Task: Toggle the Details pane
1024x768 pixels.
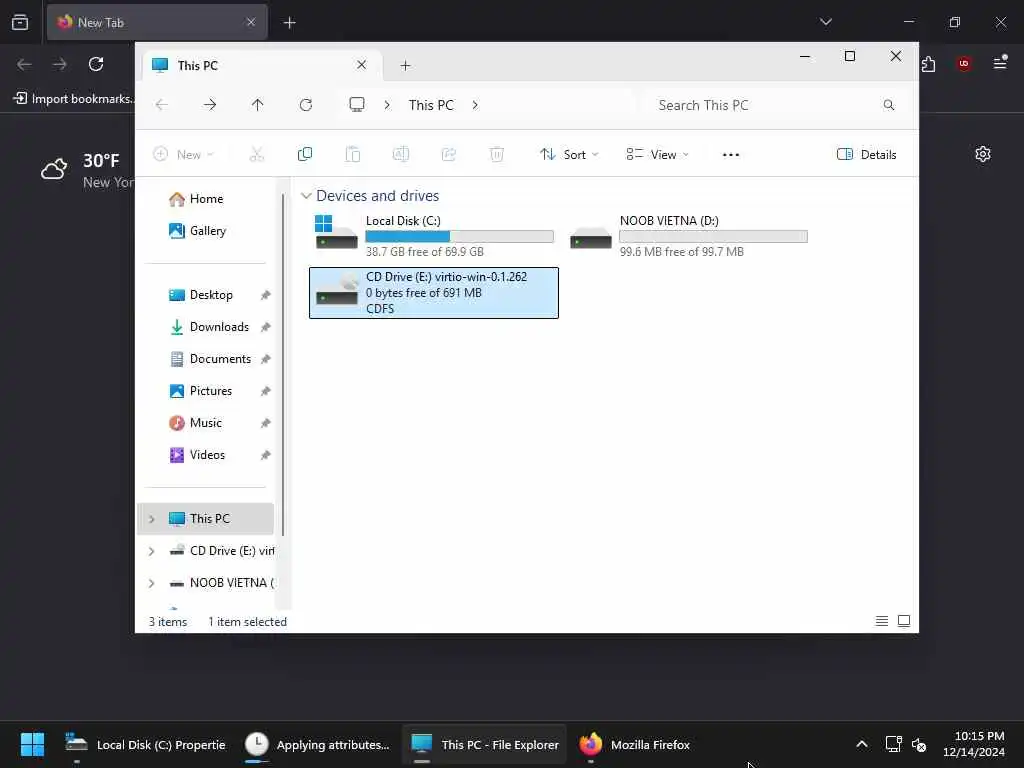Action: click(867, 155)
